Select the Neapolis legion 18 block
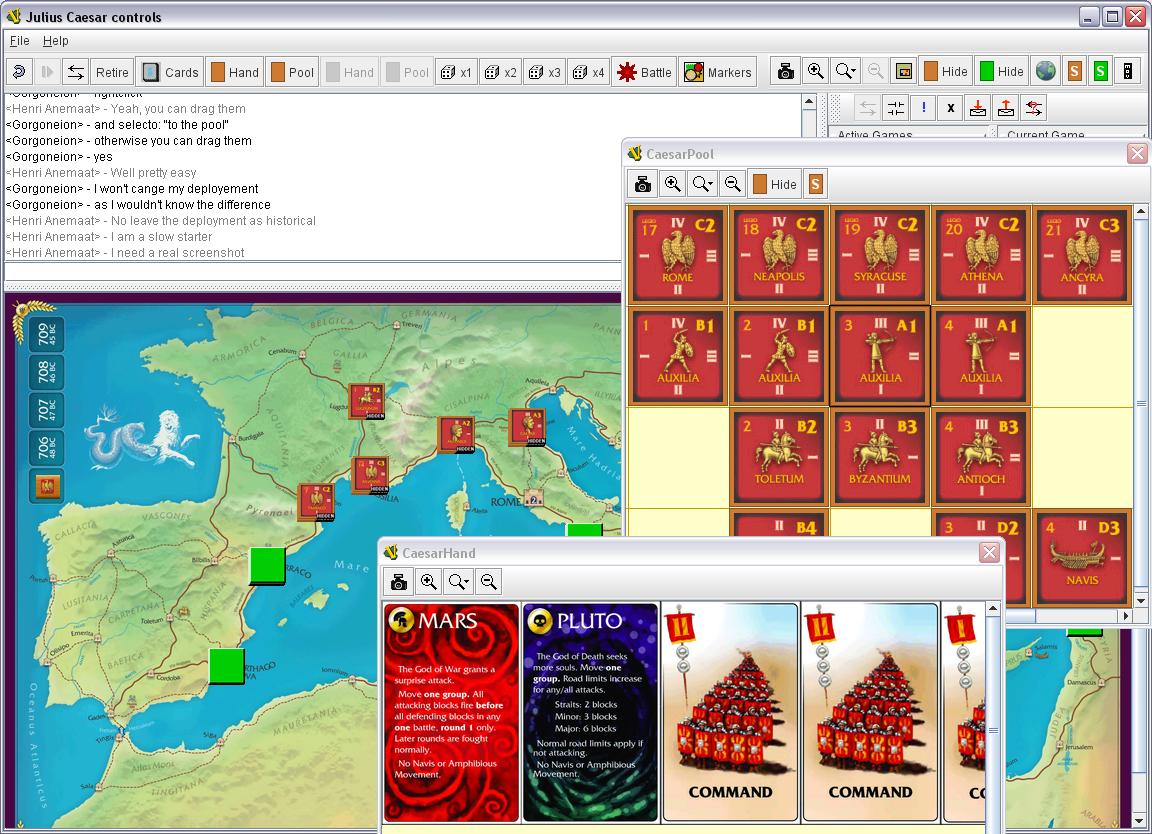1152x834 pixels. (779, 254)
